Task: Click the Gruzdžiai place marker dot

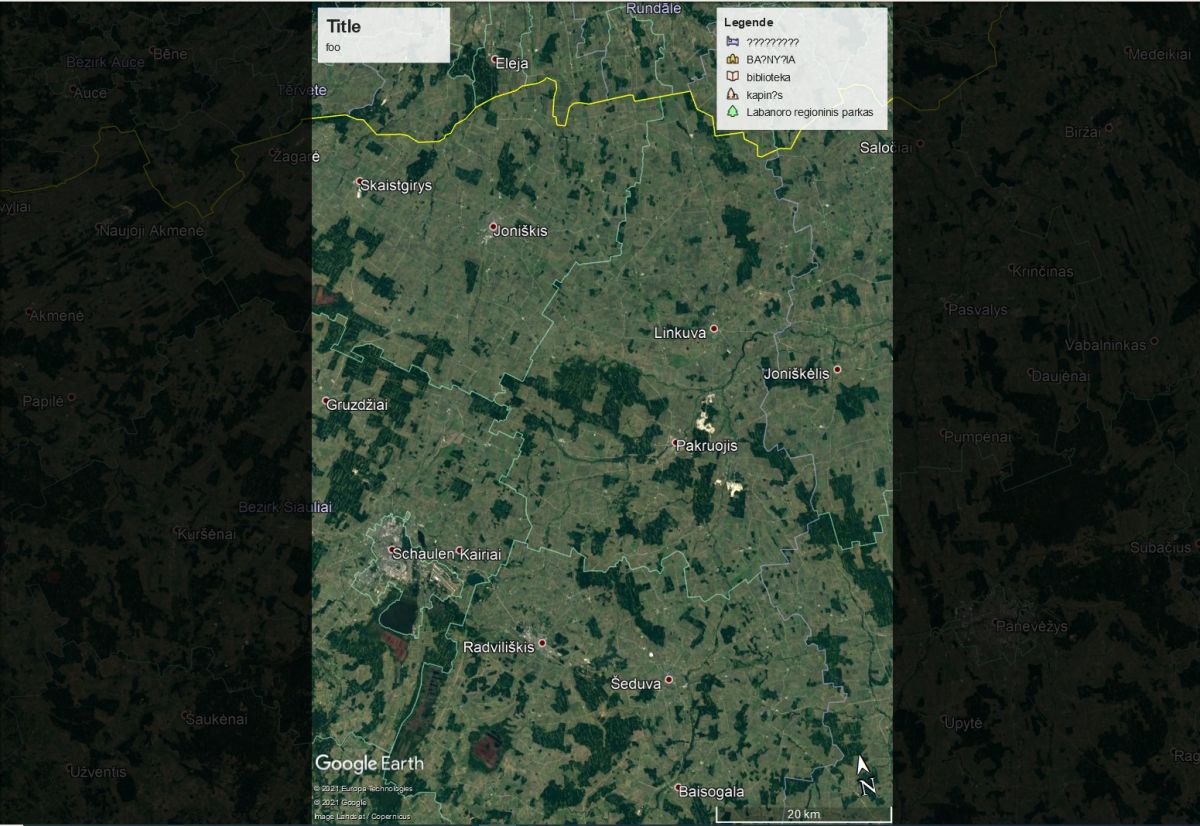Action: click(327, 402)
